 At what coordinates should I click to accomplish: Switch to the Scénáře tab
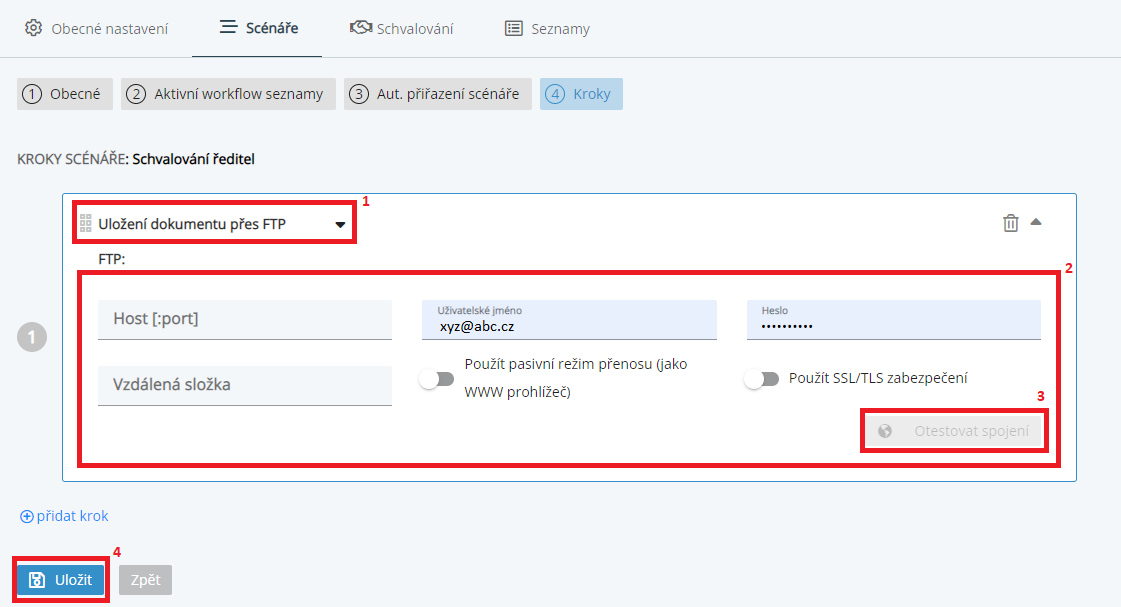tap(260, 28)
